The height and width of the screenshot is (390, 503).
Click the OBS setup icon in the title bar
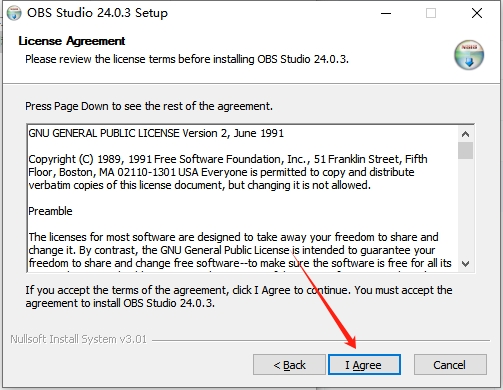pos(14,13)
